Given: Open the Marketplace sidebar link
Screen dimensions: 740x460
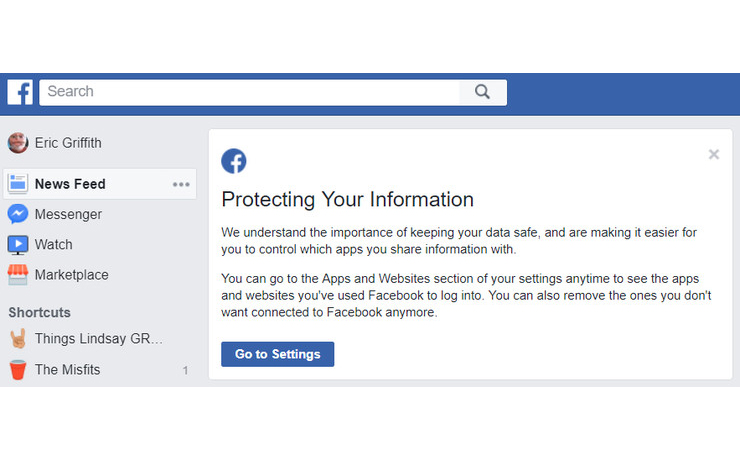Looking at the screenshot, I should [72, 275].
